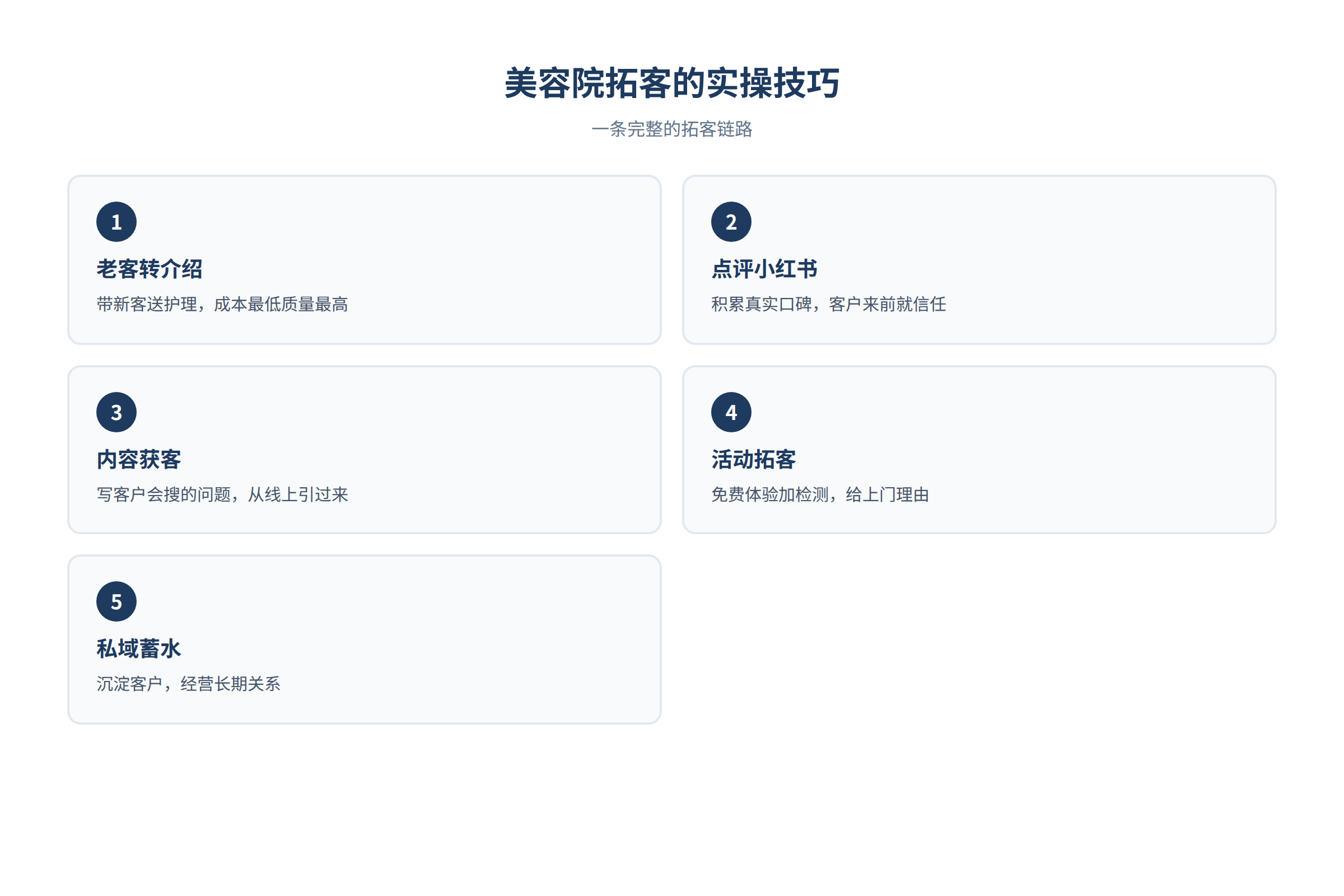Click the number 1 circle badge
Image resolution: width=1344 pixels, height=896 pixels.
coord(116,222)
